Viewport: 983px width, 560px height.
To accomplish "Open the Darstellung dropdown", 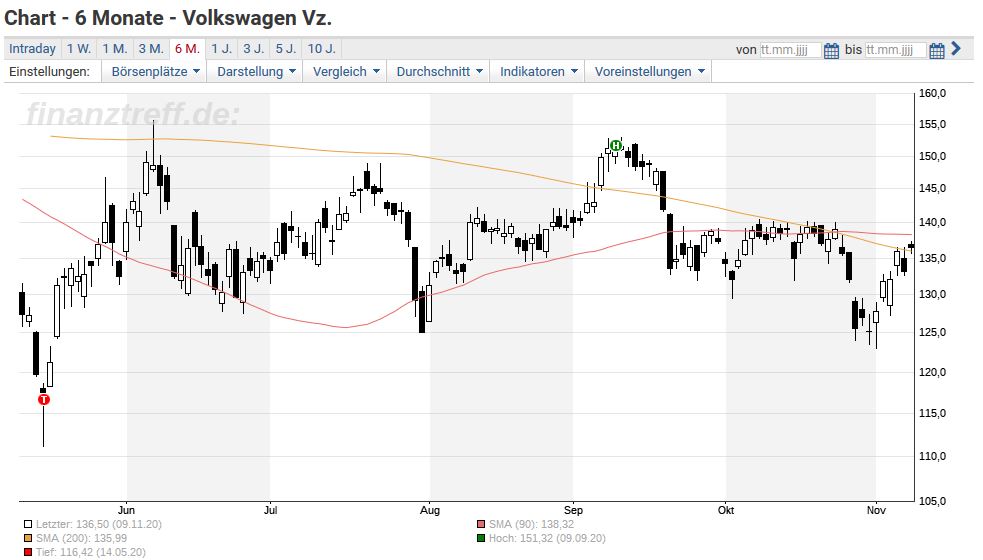I will click(x=256, y=71).
